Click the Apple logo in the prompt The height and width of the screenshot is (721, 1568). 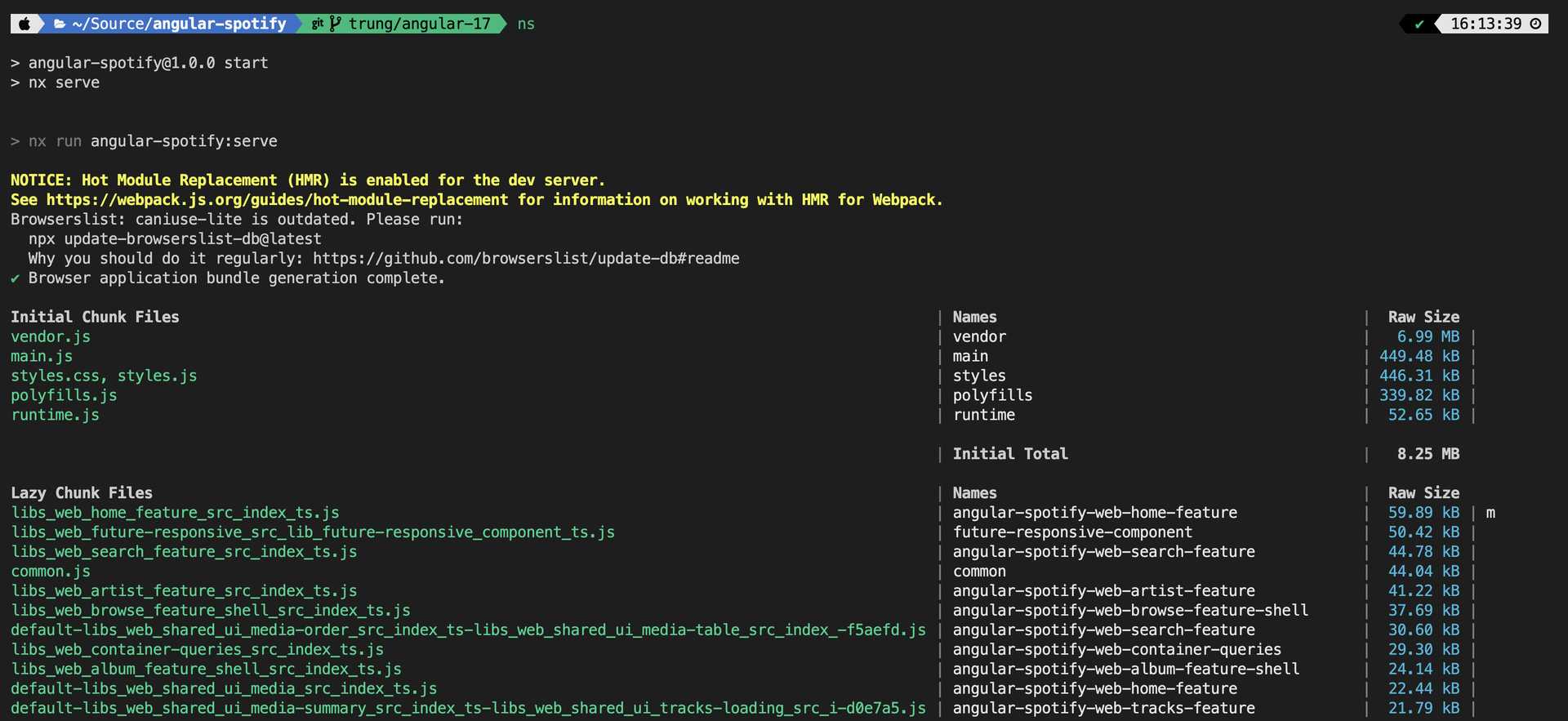click(24, 24)
